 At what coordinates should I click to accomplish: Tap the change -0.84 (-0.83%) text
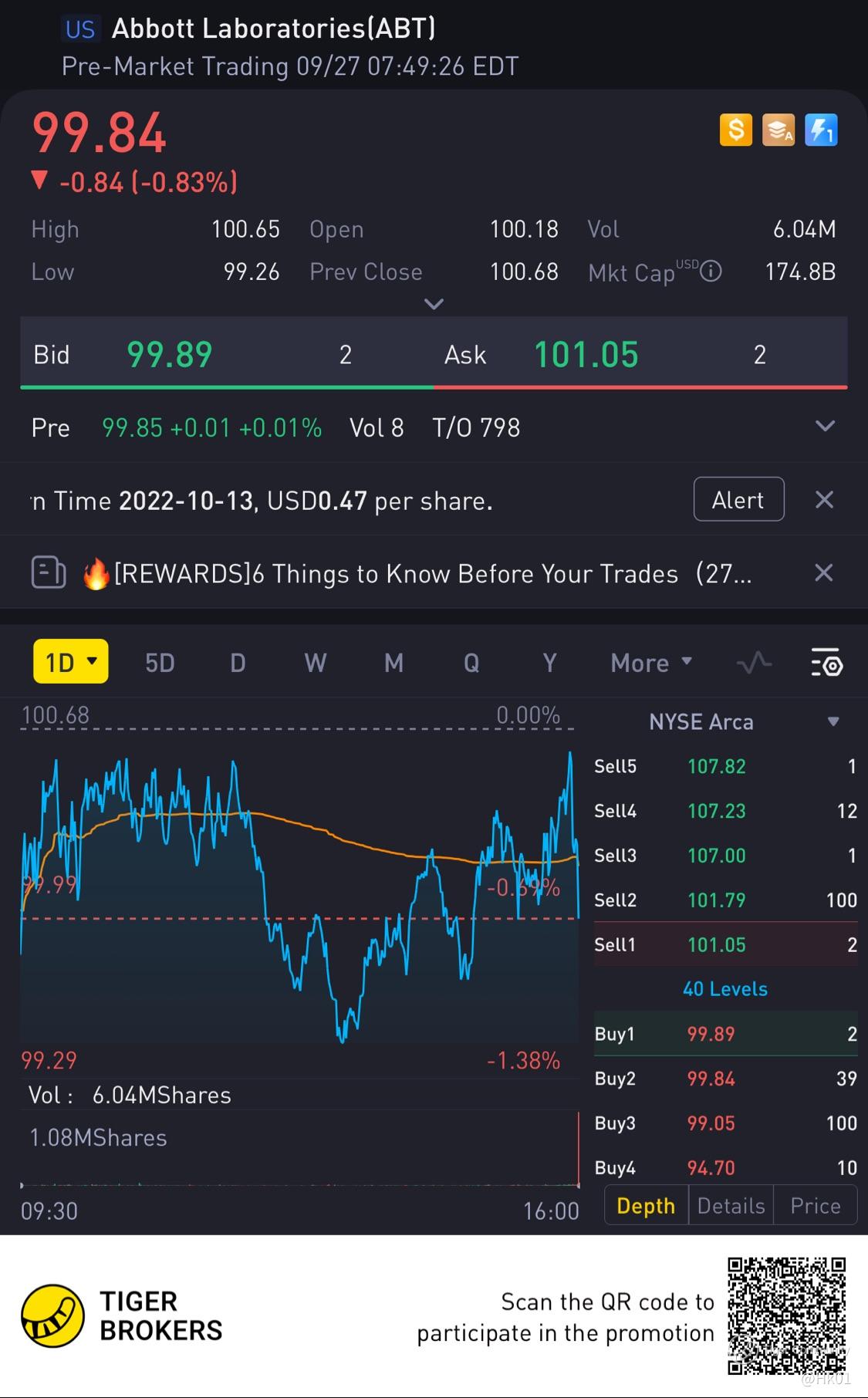148,182
